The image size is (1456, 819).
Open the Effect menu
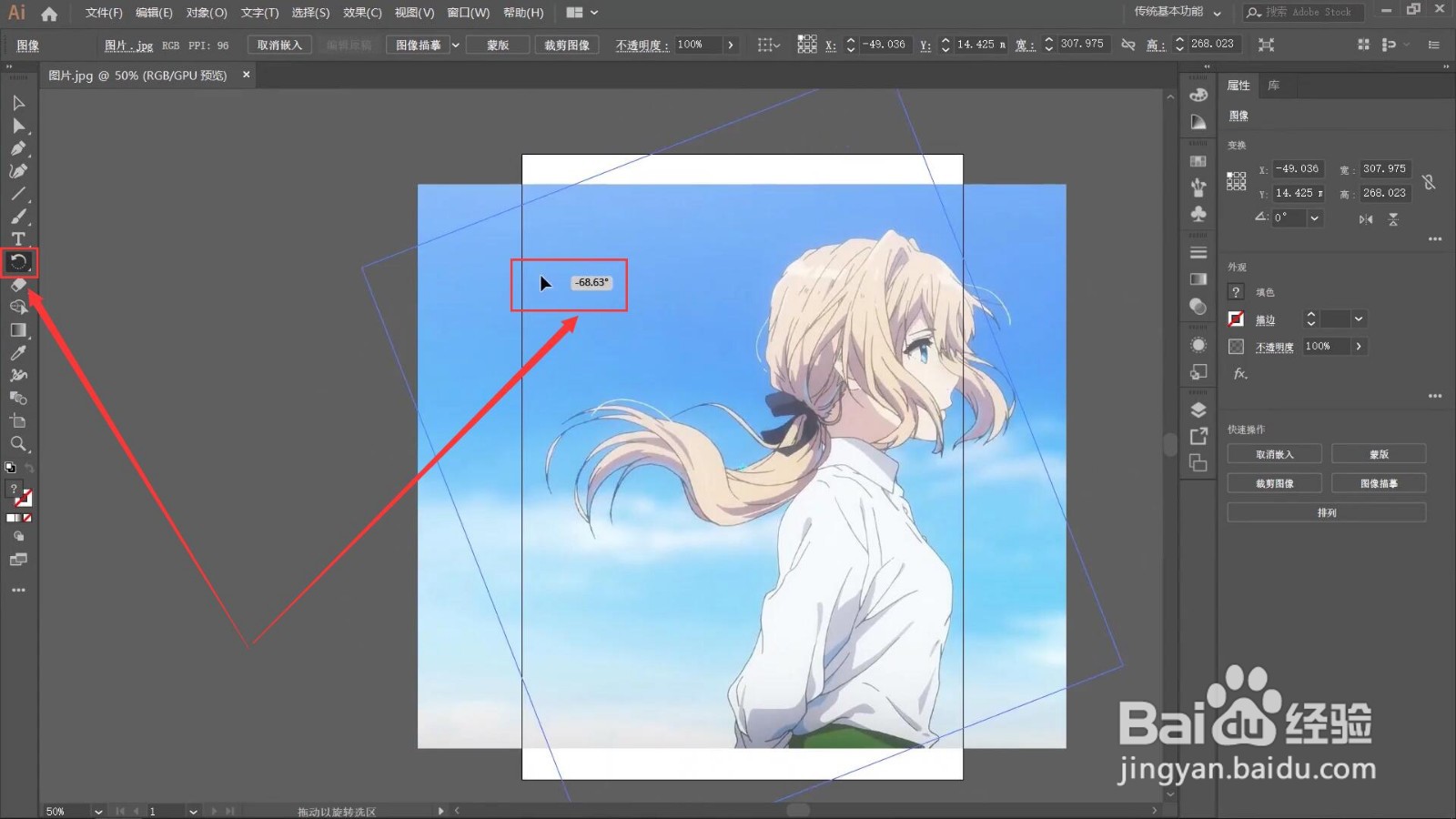(x=362, y=13)
